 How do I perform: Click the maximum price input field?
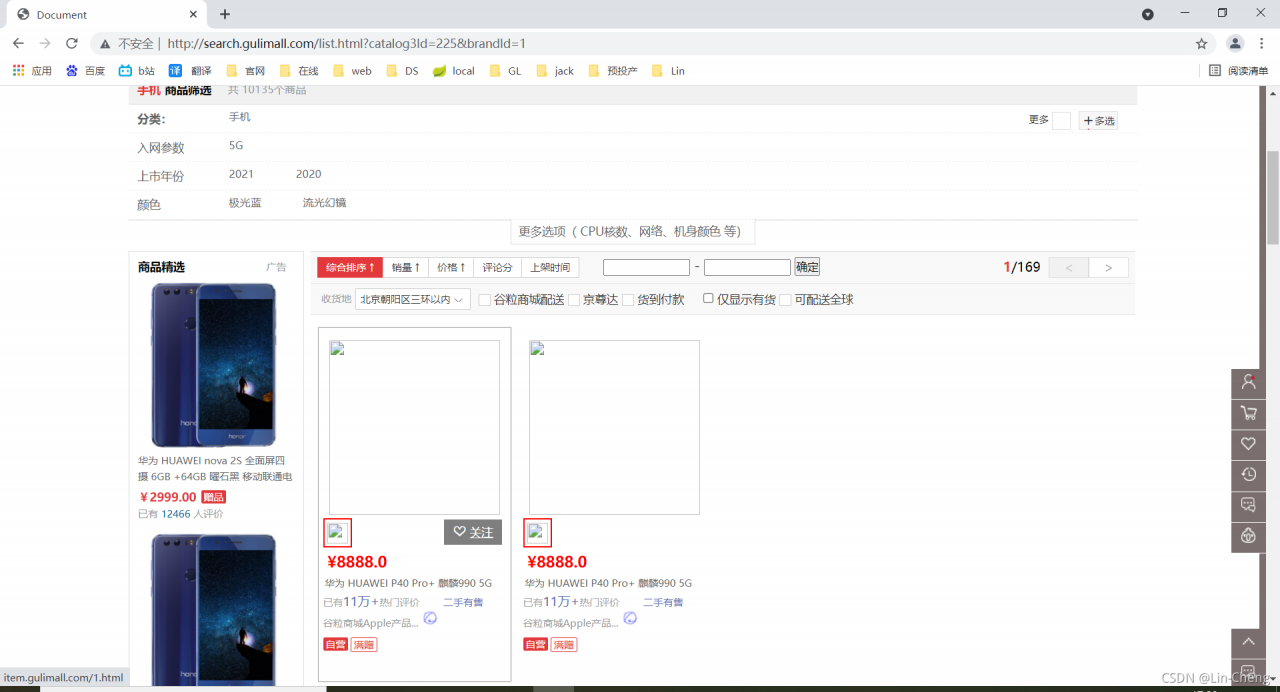747,267
